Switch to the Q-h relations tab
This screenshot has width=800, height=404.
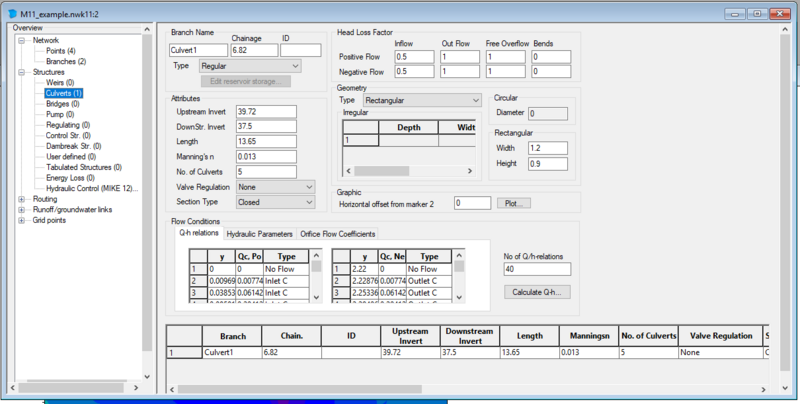(199, 233)
